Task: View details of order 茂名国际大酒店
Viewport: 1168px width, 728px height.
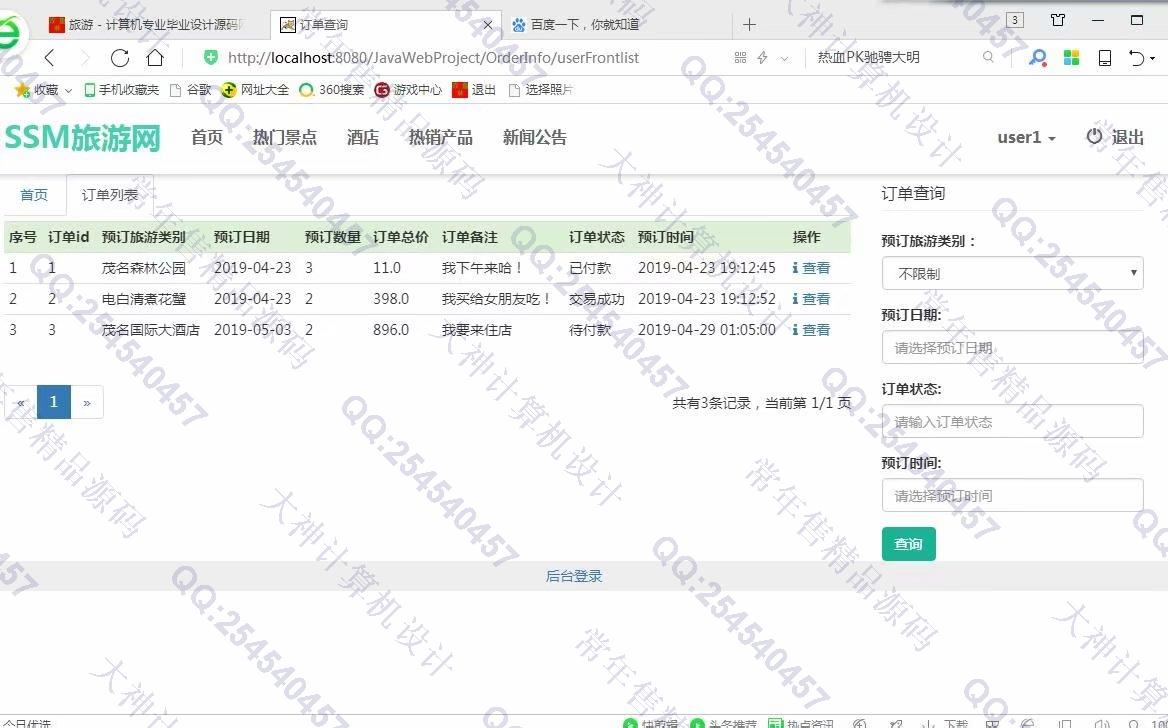Action: click(811, 329)
